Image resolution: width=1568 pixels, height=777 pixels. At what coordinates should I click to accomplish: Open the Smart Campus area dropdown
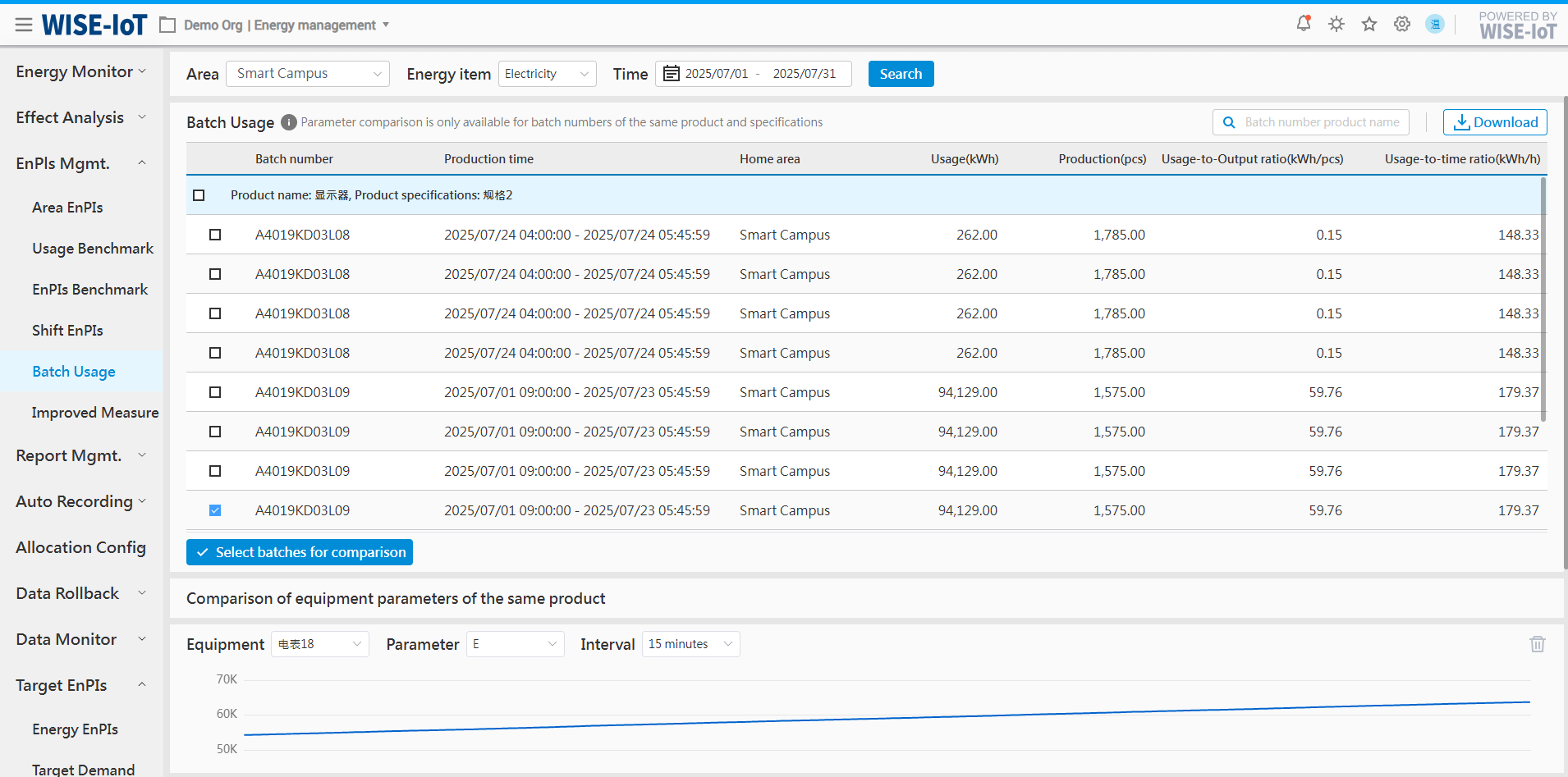click(x=308, y=74)
